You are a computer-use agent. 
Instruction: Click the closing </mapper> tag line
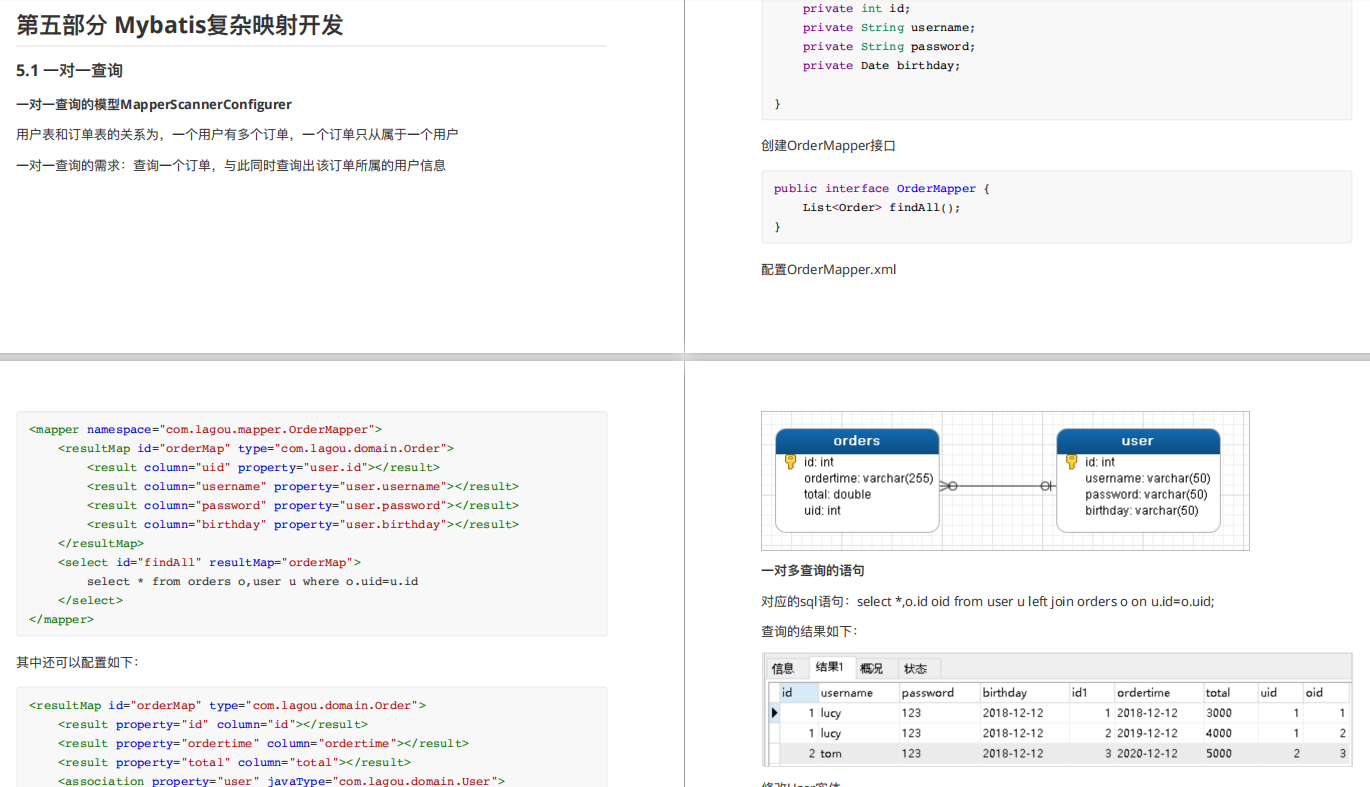click(61, 619)
